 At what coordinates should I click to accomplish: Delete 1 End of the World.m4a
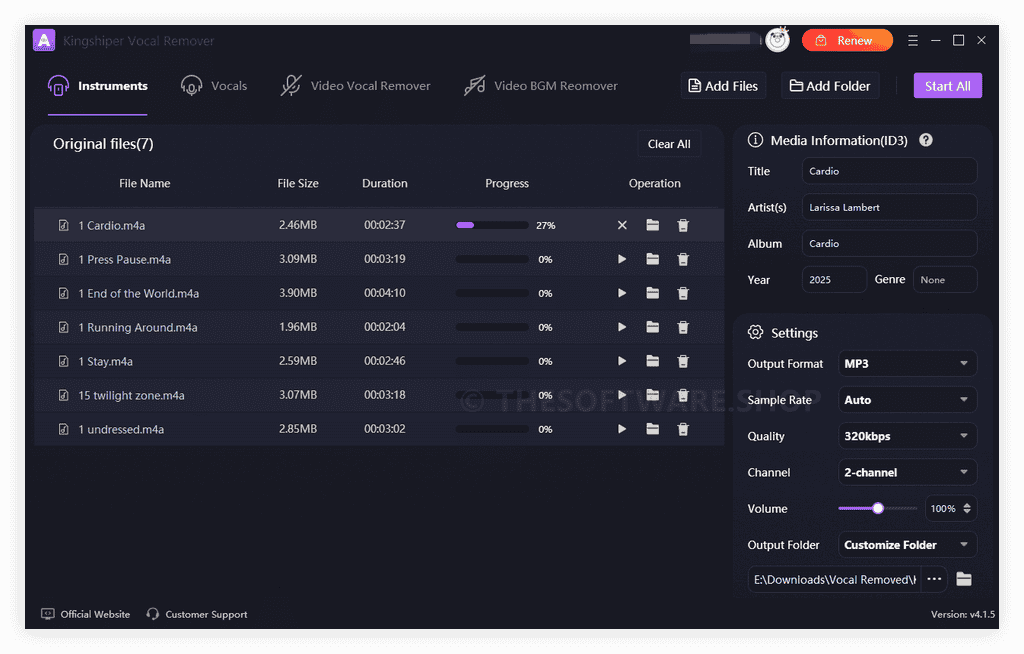pyautogui.click(x=683, y=293)
